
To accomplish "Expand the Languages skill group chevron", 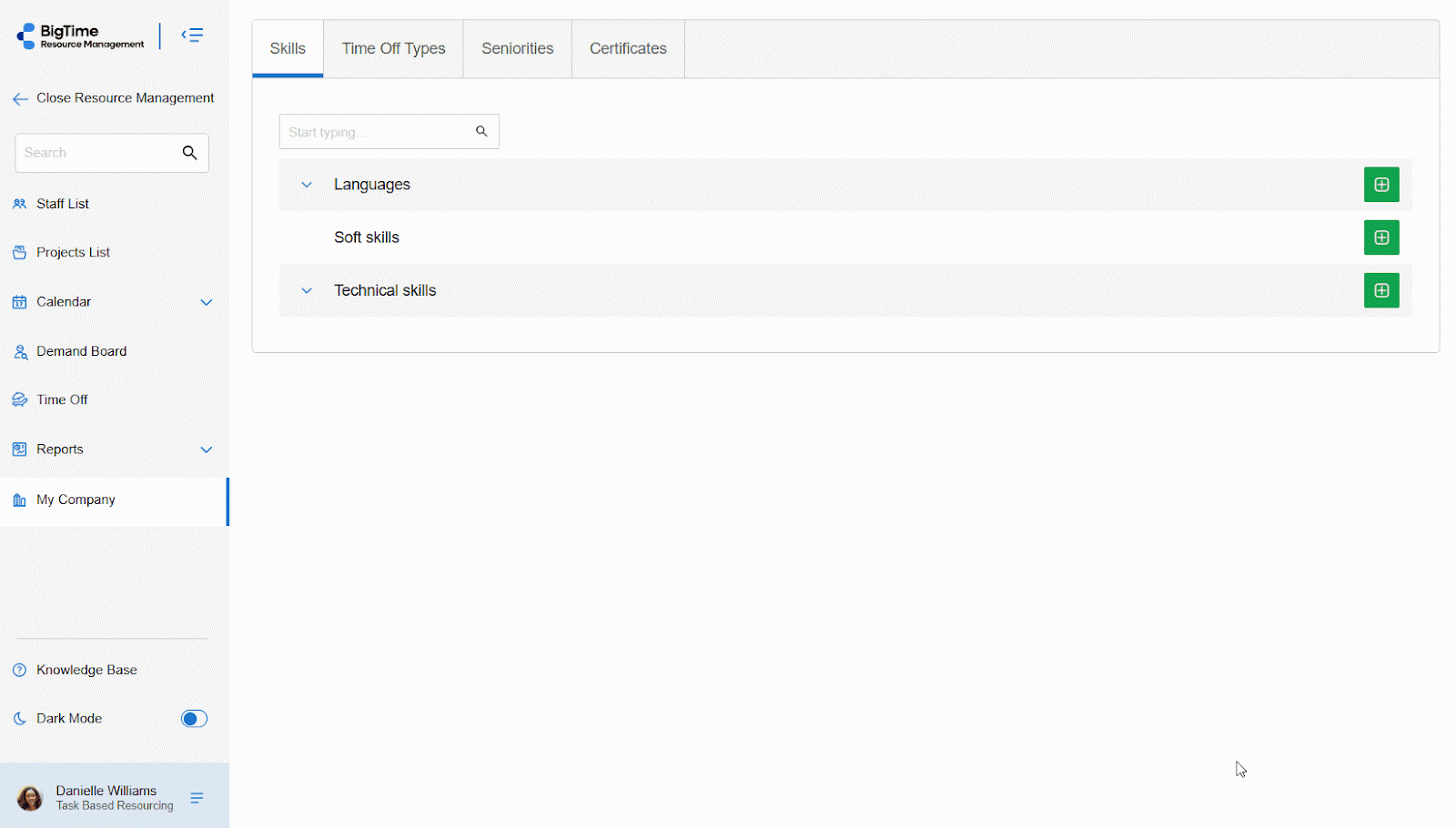I will pos(307,185).
